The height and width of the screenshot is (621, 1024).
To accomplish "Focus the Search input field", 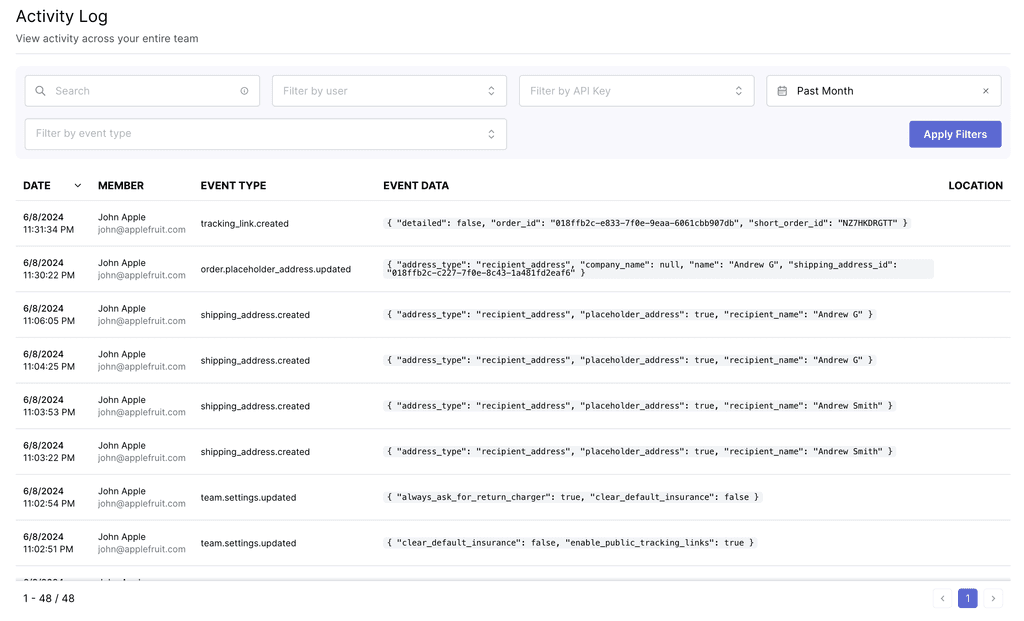I will pyautogui.click(x=142, y=91).
